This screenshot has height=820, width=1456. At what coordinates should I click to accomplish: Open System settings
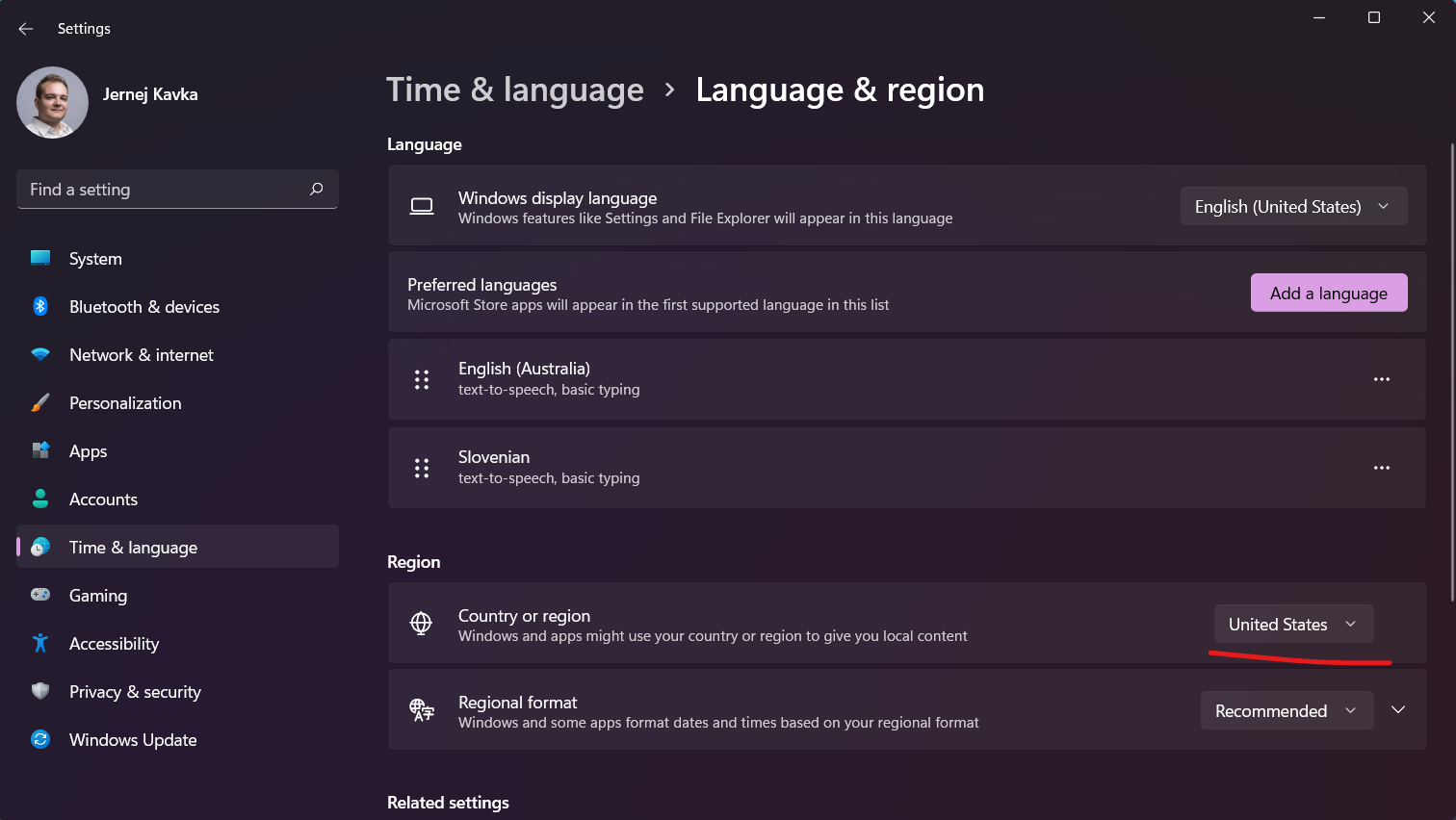click(177, 258)
